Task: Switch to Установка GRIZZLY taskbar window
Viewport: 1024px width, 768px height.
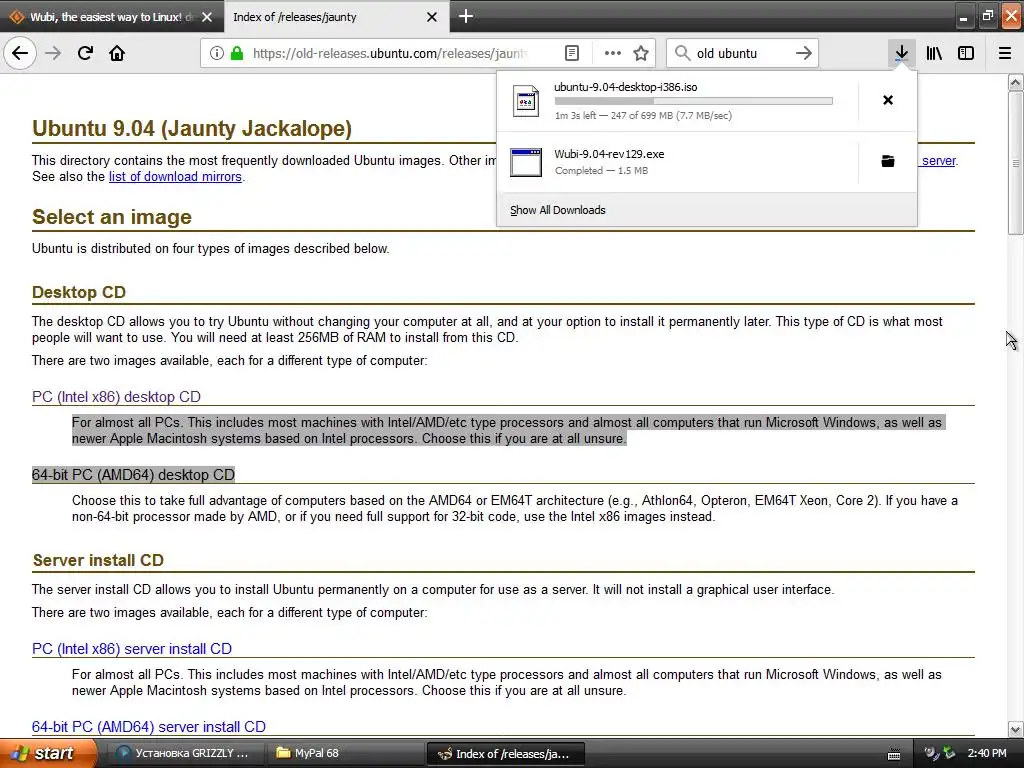Action: pyautogui.click(x=185, y=753)
